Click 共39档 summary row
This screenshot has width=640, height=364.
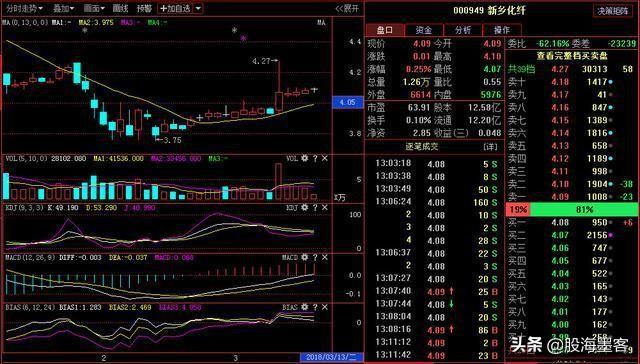pos(572,69)
